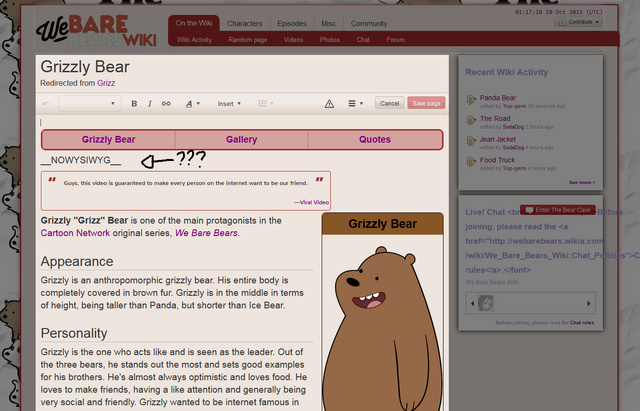Open the Viral Video quote source link

pos(314,202)
